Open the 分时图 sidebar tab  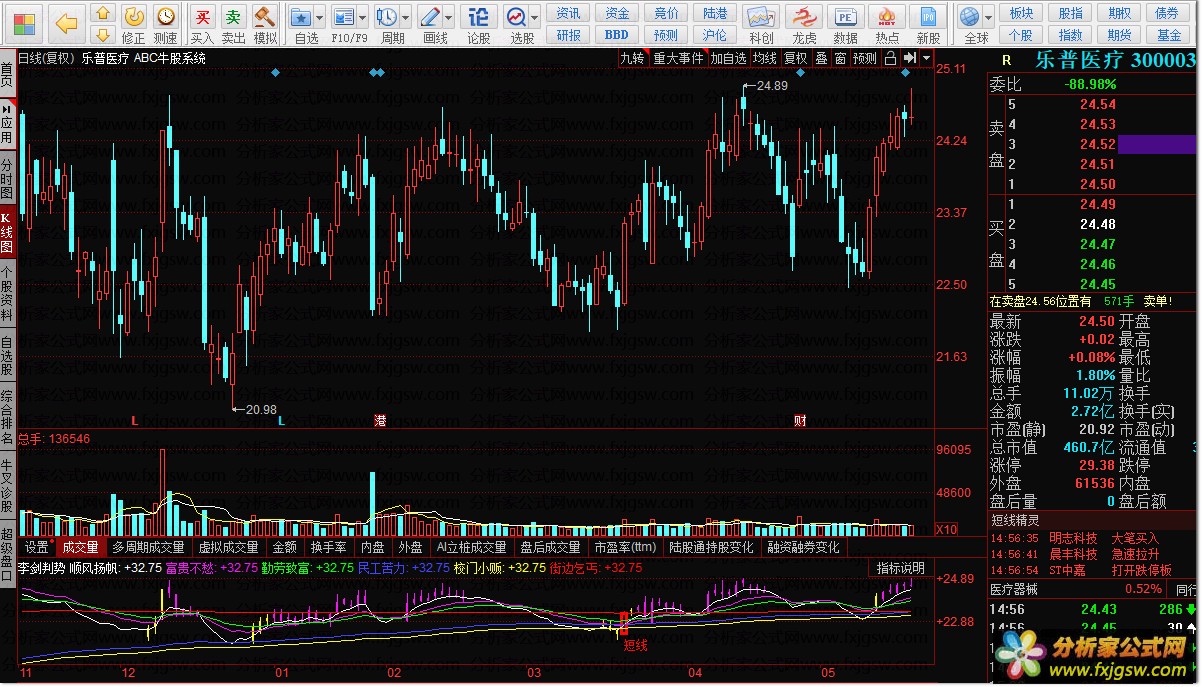(7, 178)
